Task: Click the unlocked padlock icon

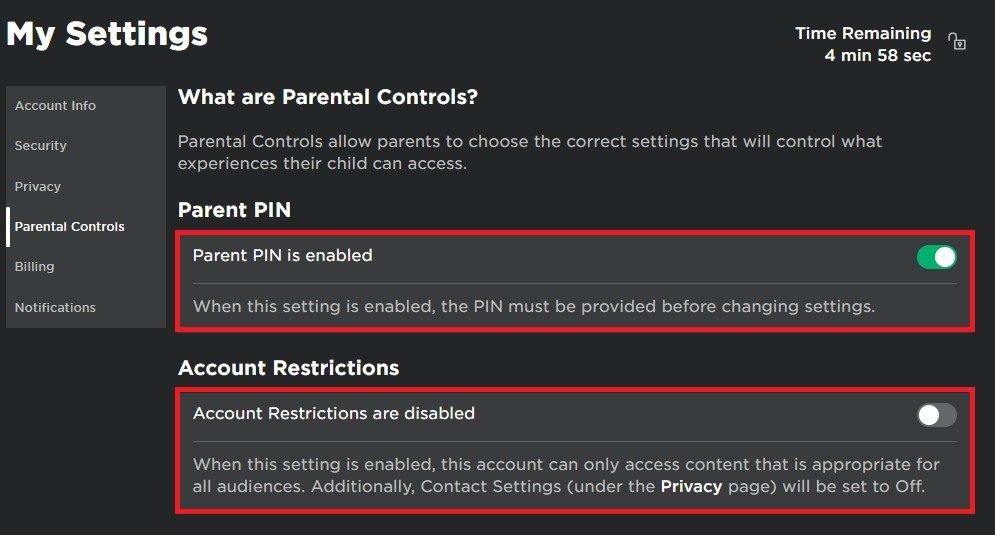Action: [957, 42]
